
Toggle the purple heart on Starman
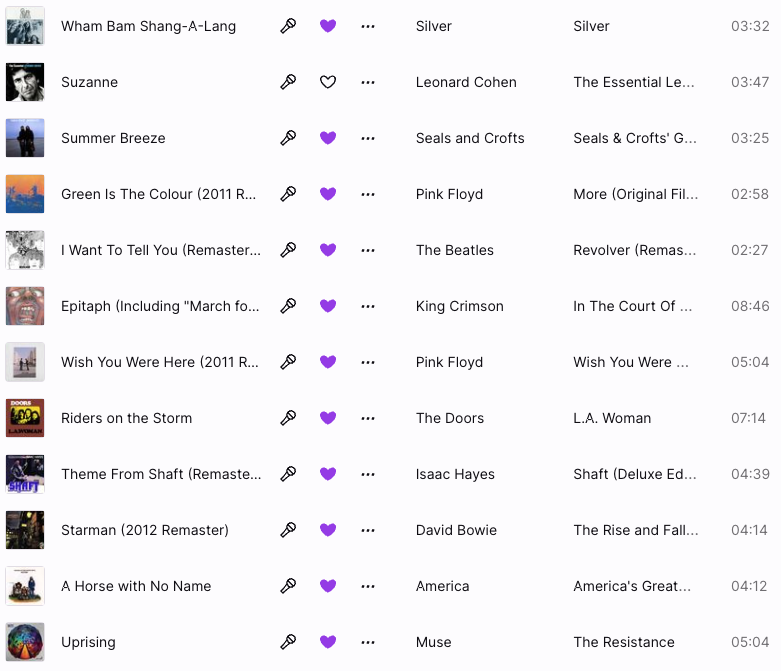pos(328,530)
